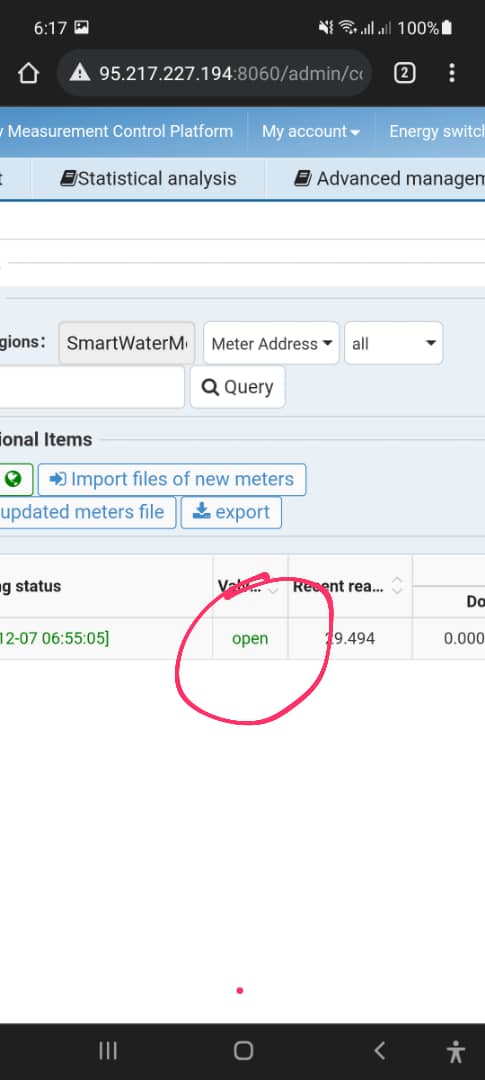Open the Statistical analysis tab
Image resolution: width=485 pixels, height=1080 pixels.
pos(148,179)
